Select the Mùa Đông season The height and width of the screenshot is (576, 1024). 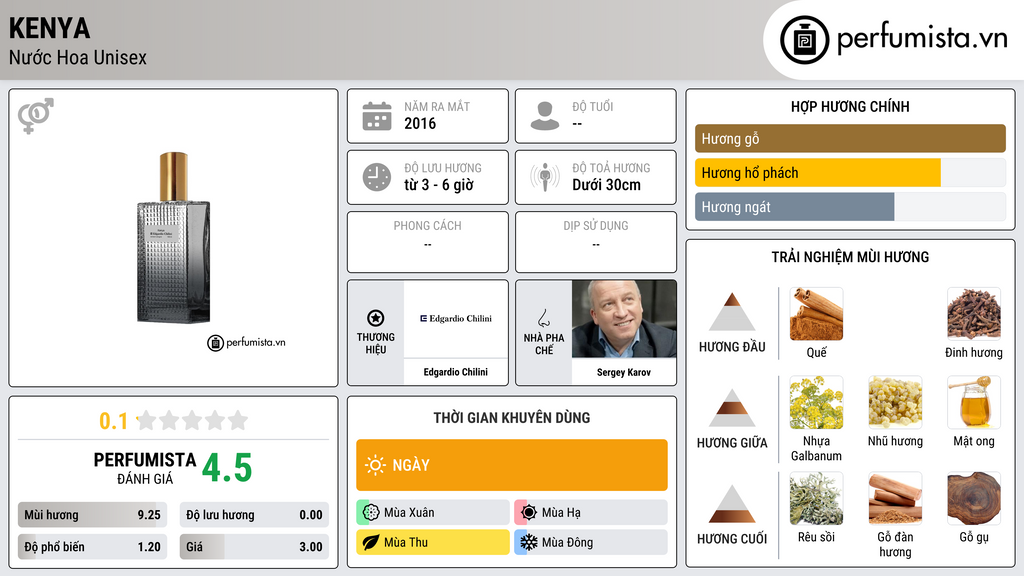[x=591, y=542]
